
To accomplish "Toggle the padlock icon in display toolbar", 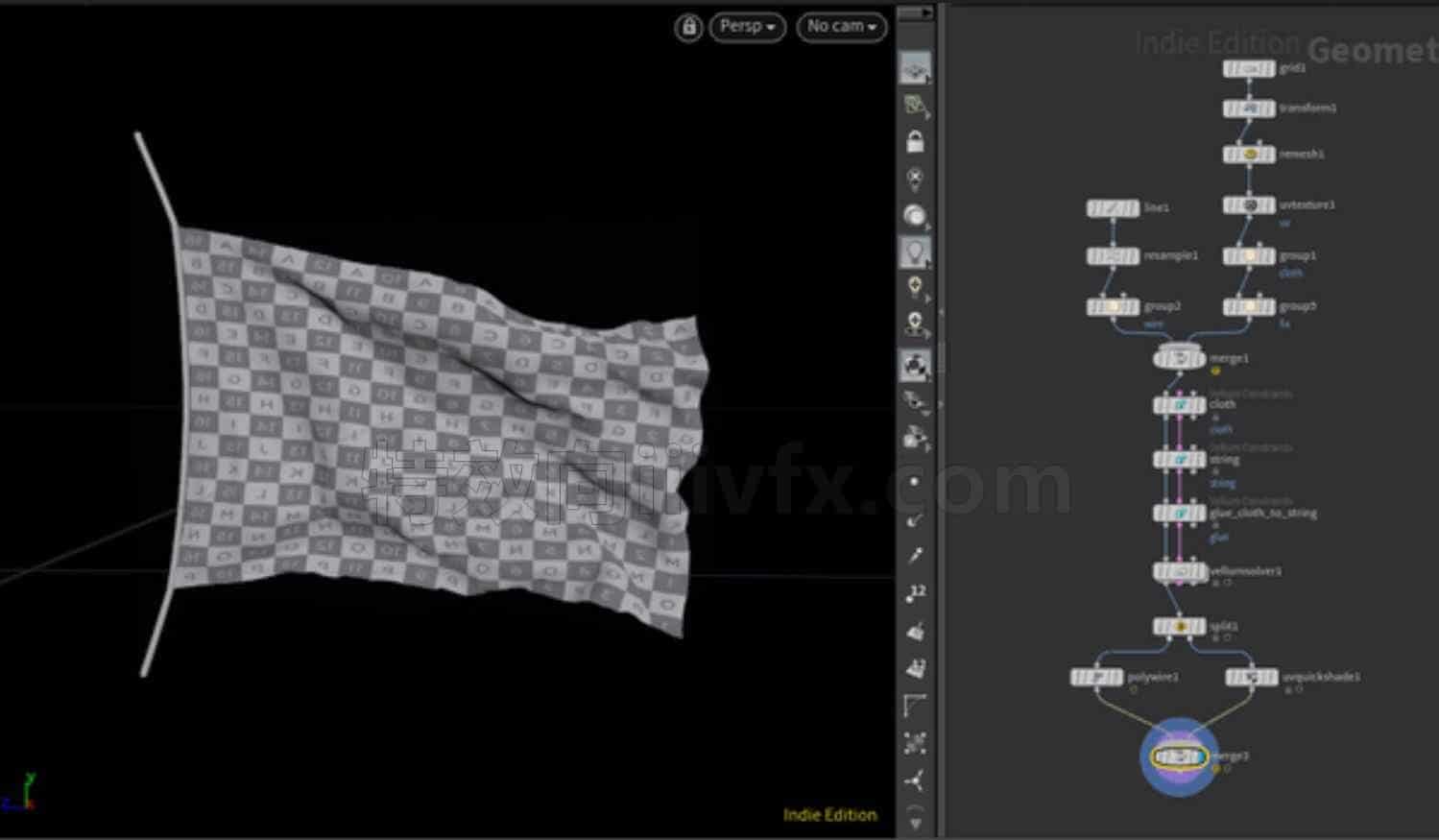I will [x=915, y=141].
